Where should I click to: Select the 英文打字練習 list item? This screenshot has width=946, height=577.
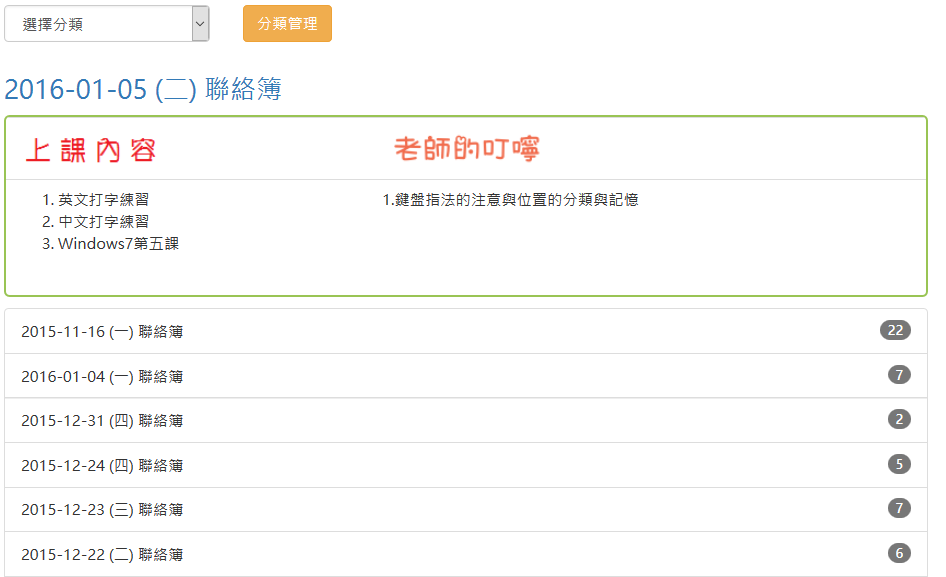(x=103, y=200)
